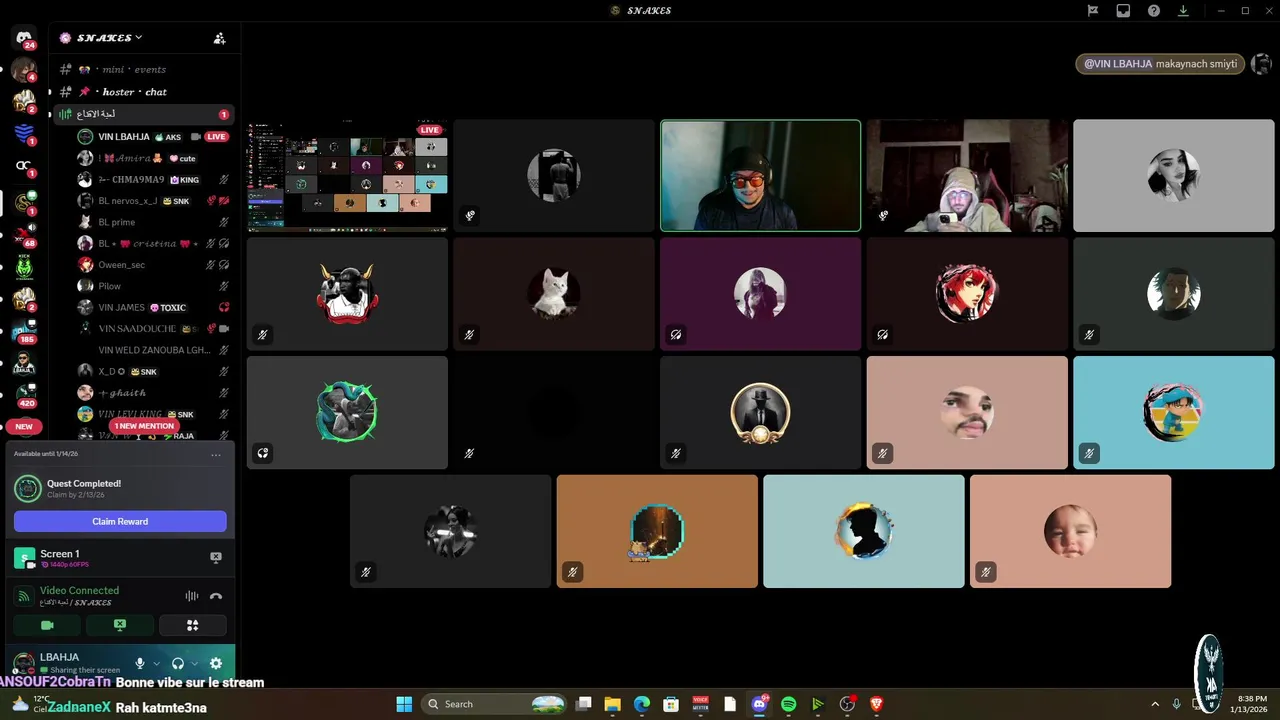Open server icon with 420 badge
Screen dimensions: 1280x720
[24, 395]
